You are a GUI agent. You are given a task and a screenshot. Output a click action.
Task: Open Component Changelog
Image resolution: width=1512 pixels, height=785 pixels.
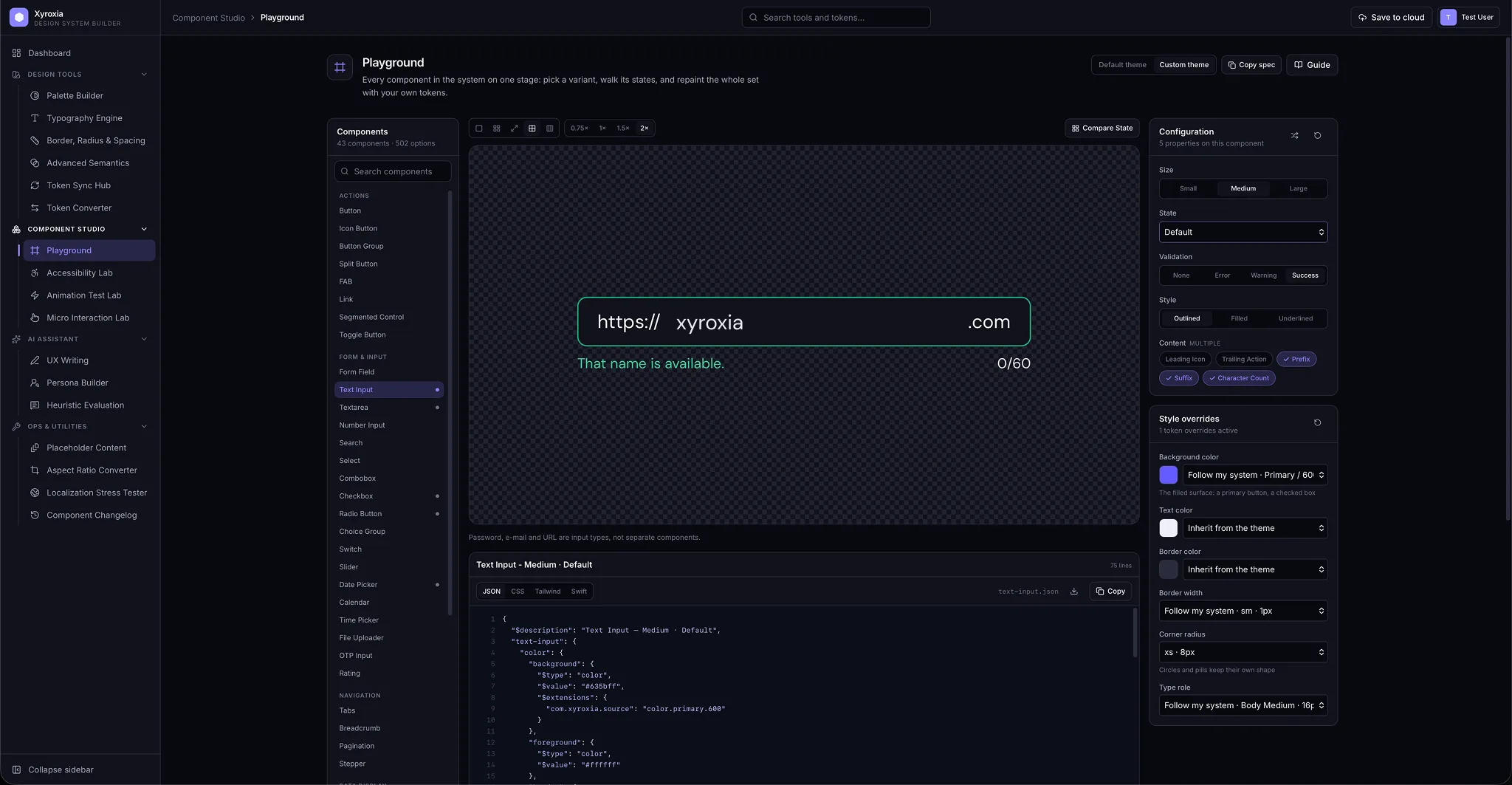pos(89,515)
